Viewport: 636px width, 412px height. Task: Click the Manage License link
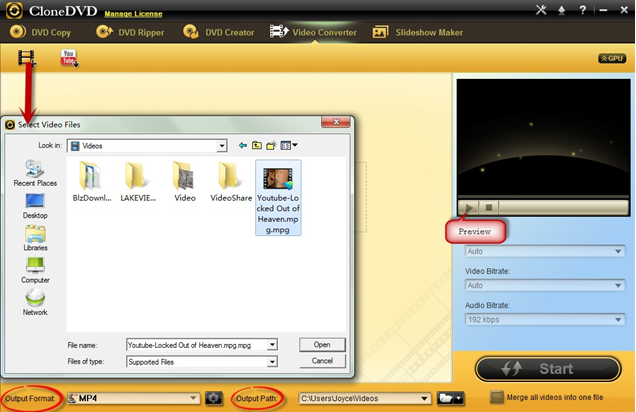[x=133, y=14]
